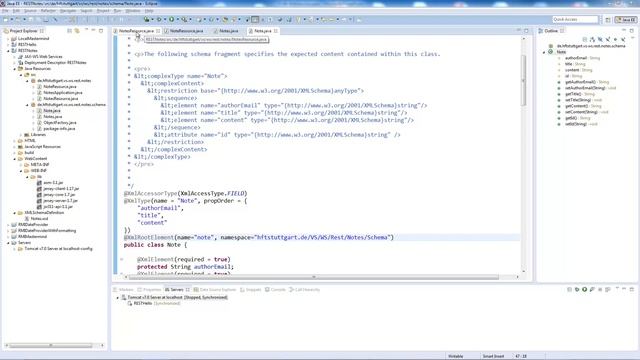Click the green Run button in toolbar
This screenshot has height=360, width=640.
point(171,19)
